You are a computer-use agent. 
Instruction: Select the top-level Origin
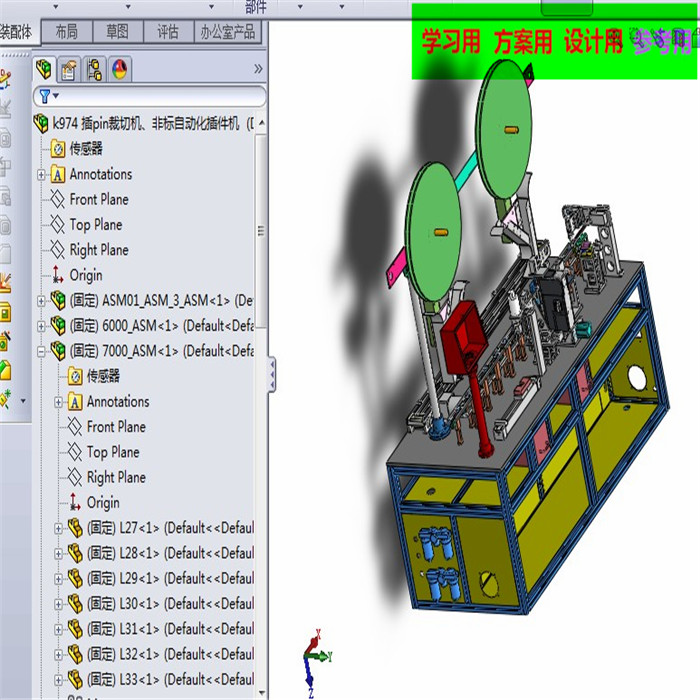pos(86,275)
